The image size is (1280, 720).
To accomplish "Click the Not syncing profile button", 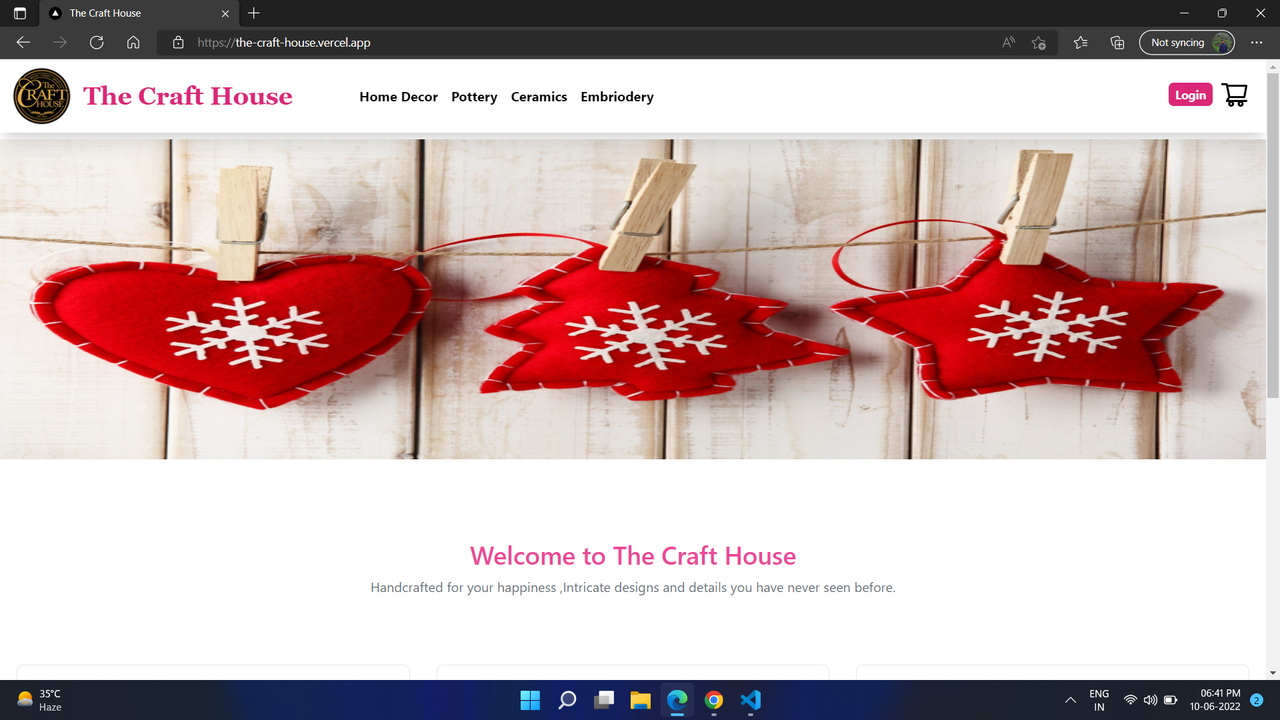I will tap(1187, 43).
